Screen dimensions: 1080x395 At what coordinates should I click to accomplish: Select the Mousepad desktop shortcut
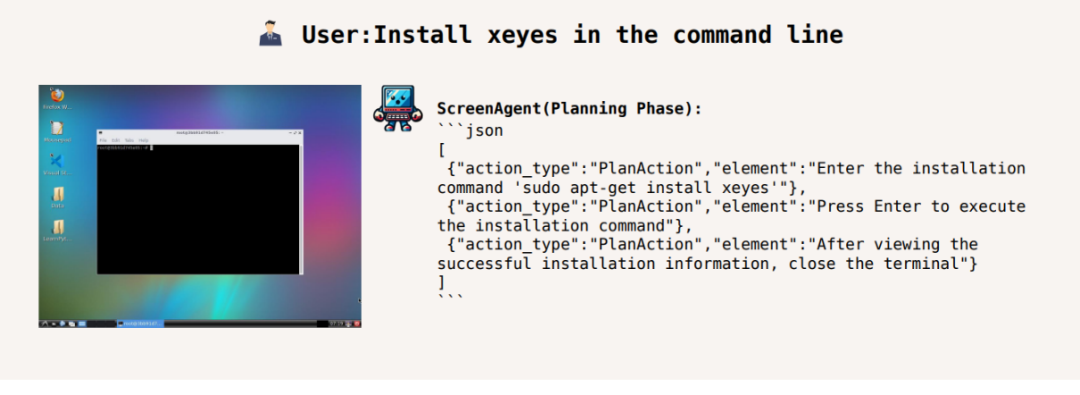click(x=57, y=131)
